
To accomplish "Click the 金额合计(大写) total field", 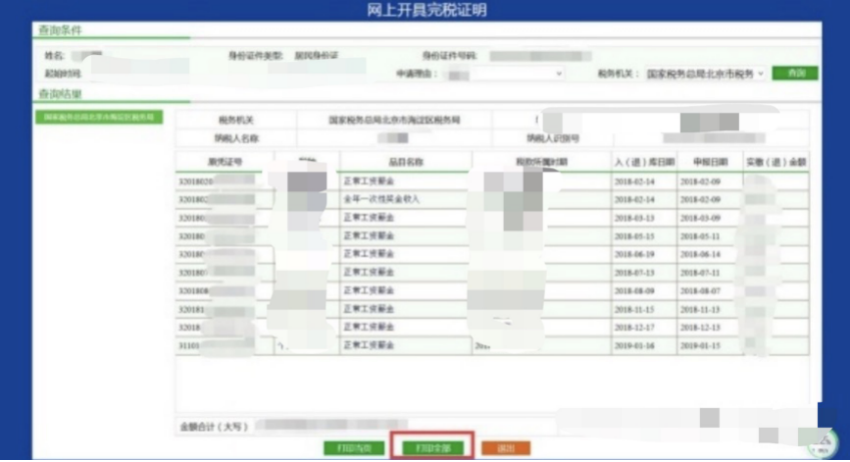I will click(x=330, y=424).
